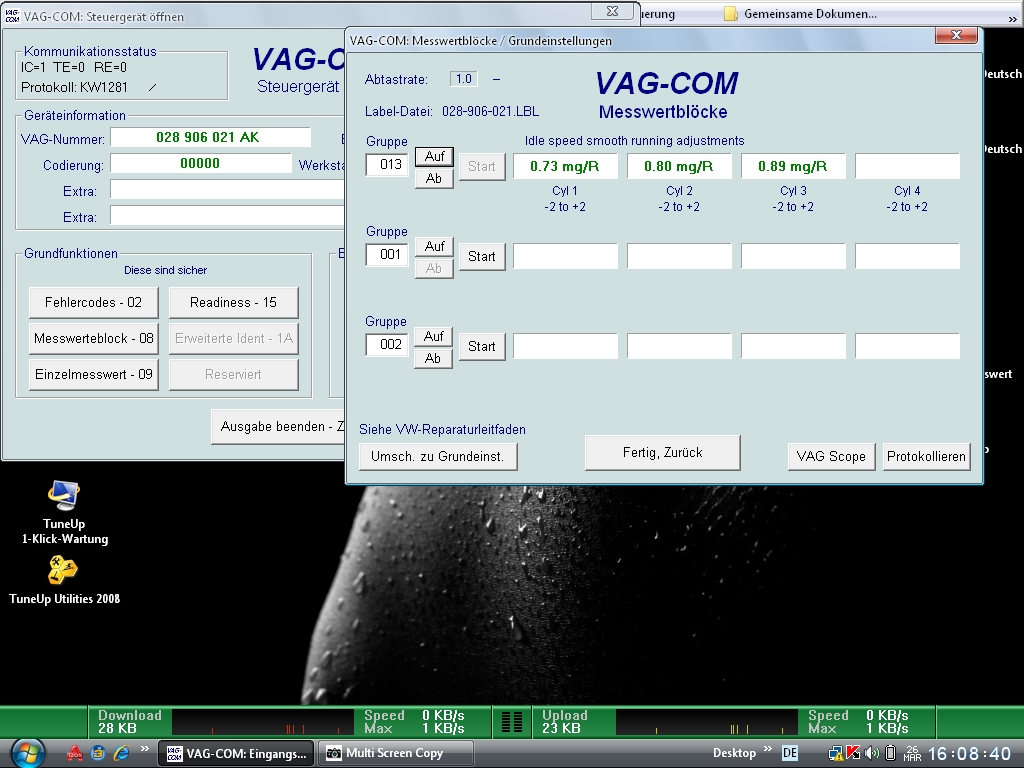Screen dimensions: 1024x768
Task: Click the Gruppe 013 number field
Action: 387,165
